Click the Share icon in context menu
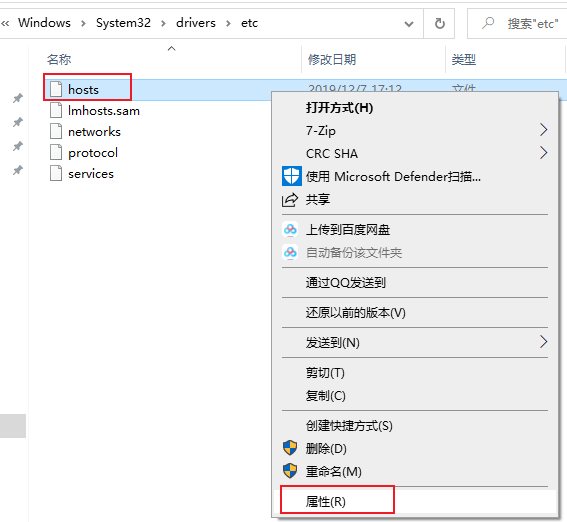The image size is (567, 522). point(290,200)
